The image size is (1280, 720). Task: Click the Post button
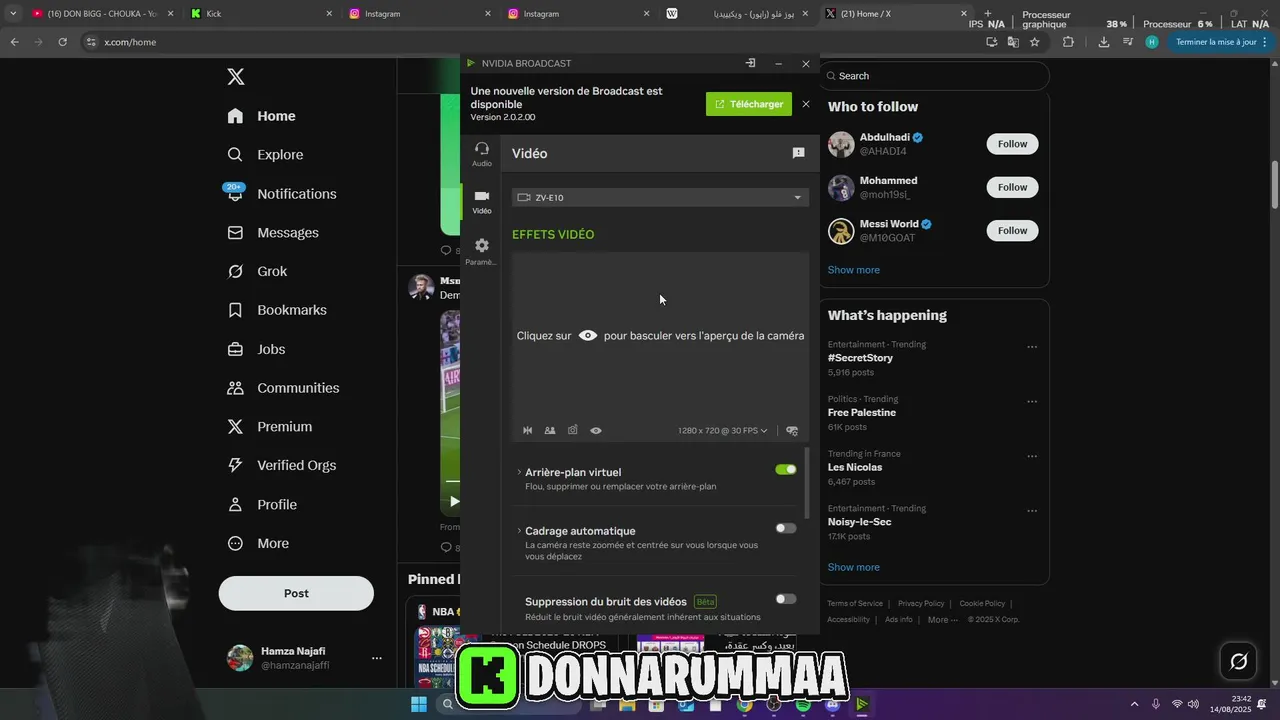(296, 593)
